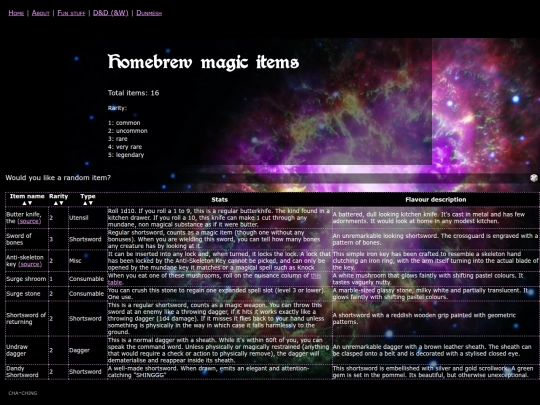Viewport: 540px width, 405px height.
Task: Click 'Would you like a random item?' text
Action: [58, 178]
